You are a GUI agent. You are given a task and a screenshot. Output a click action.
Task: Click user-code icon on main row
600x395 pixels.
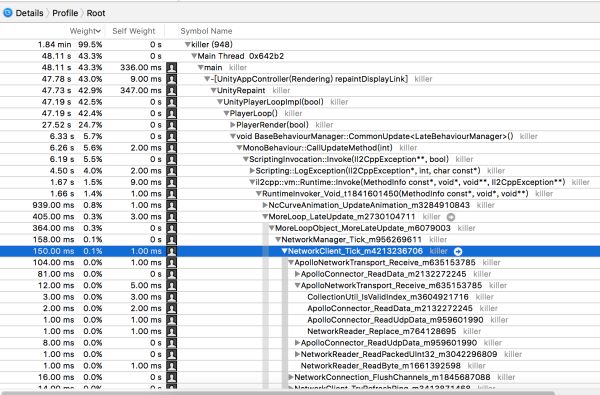(x=171, y=68)
